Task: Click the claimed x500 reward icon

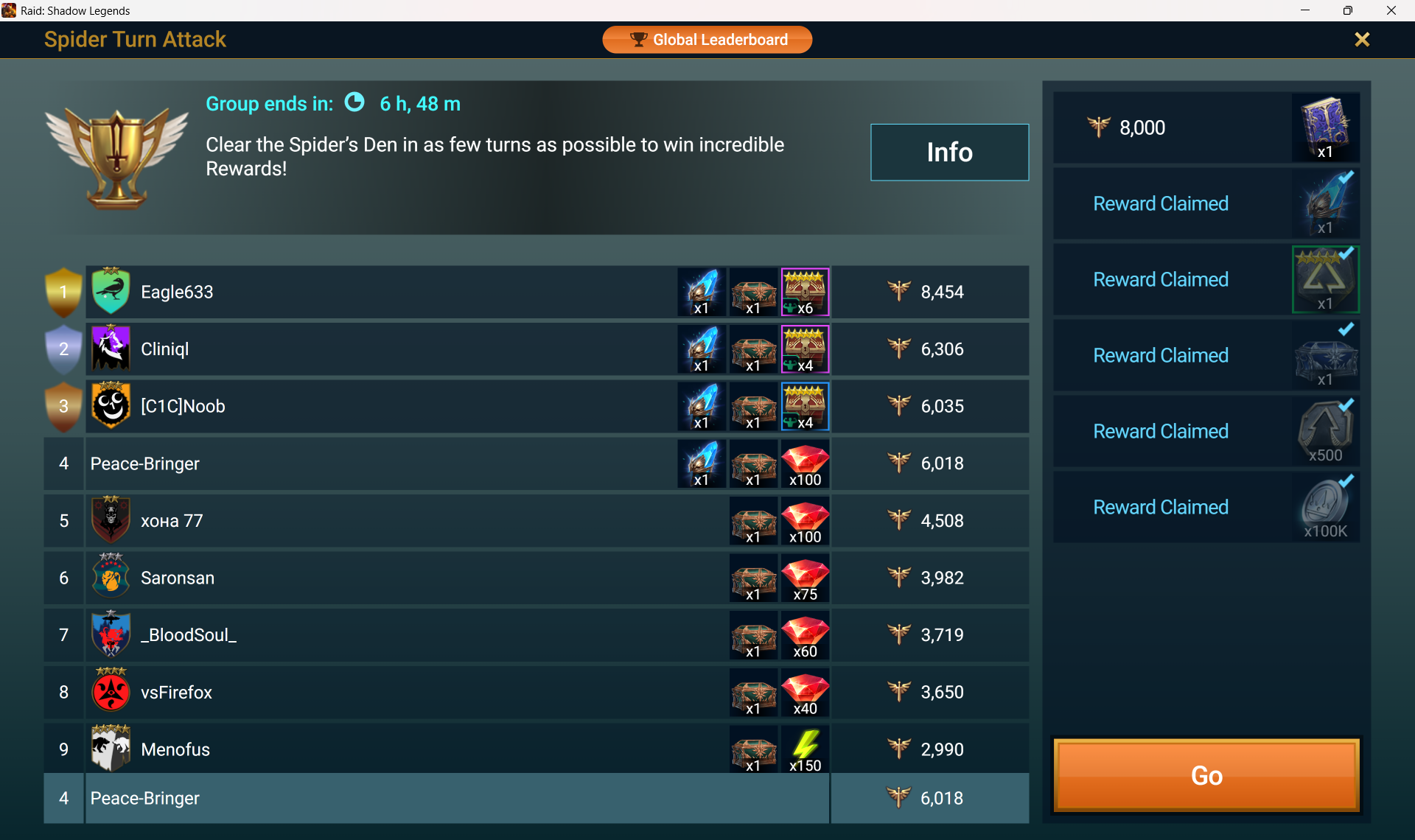Action: coord(1325,432)
